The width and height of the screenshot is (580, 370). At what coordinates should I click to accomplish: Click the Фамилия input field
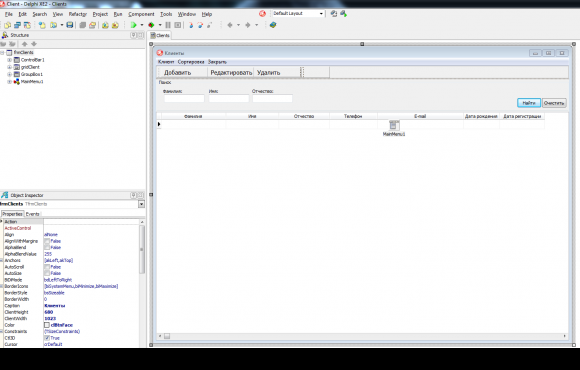[184, 98]
